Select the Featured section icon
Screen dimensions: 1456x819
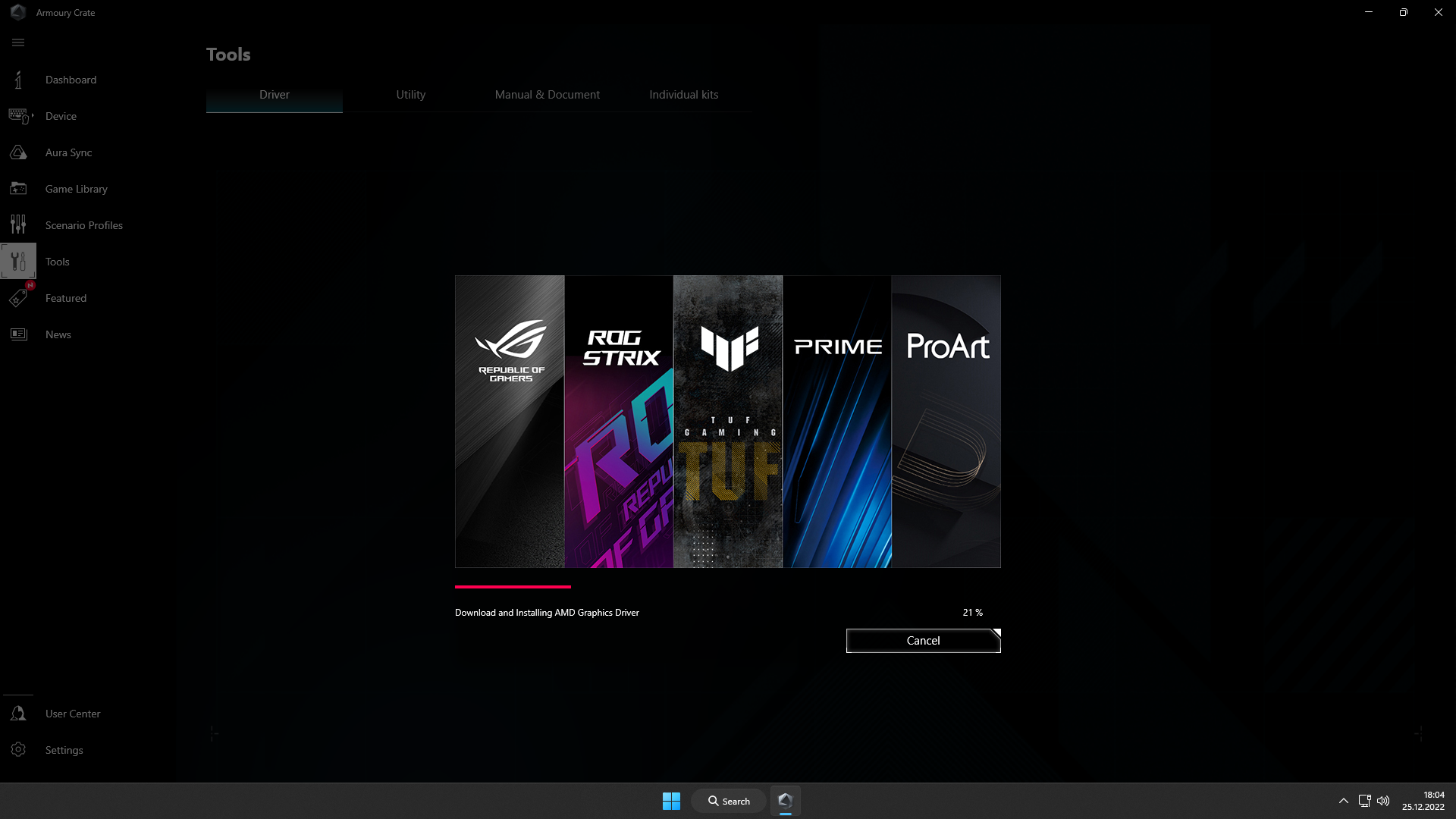(x=18, y=297)
